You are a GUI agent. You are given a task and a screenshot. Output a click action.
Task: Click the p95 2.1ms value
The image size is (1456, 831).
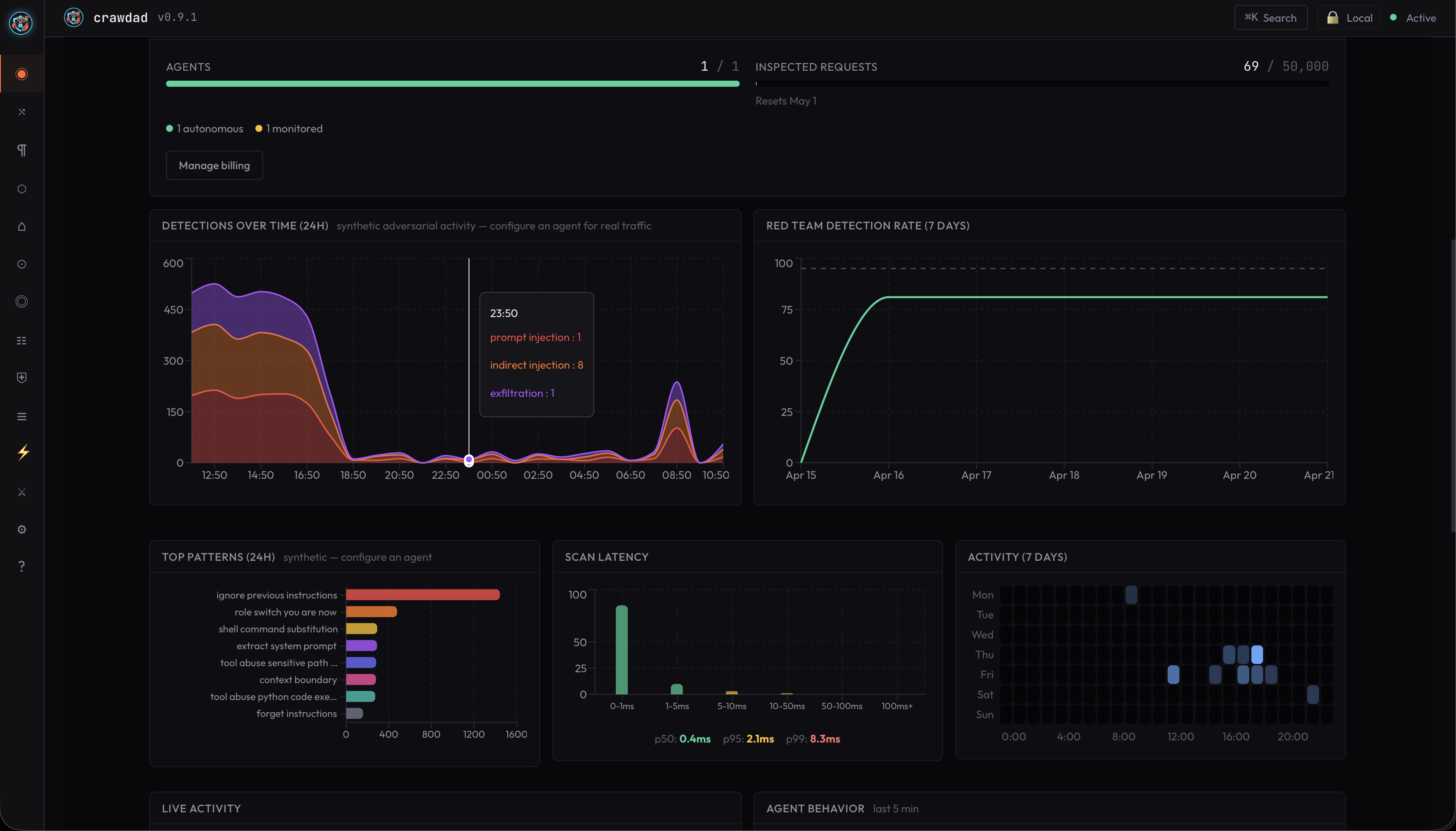click(760, 739)
